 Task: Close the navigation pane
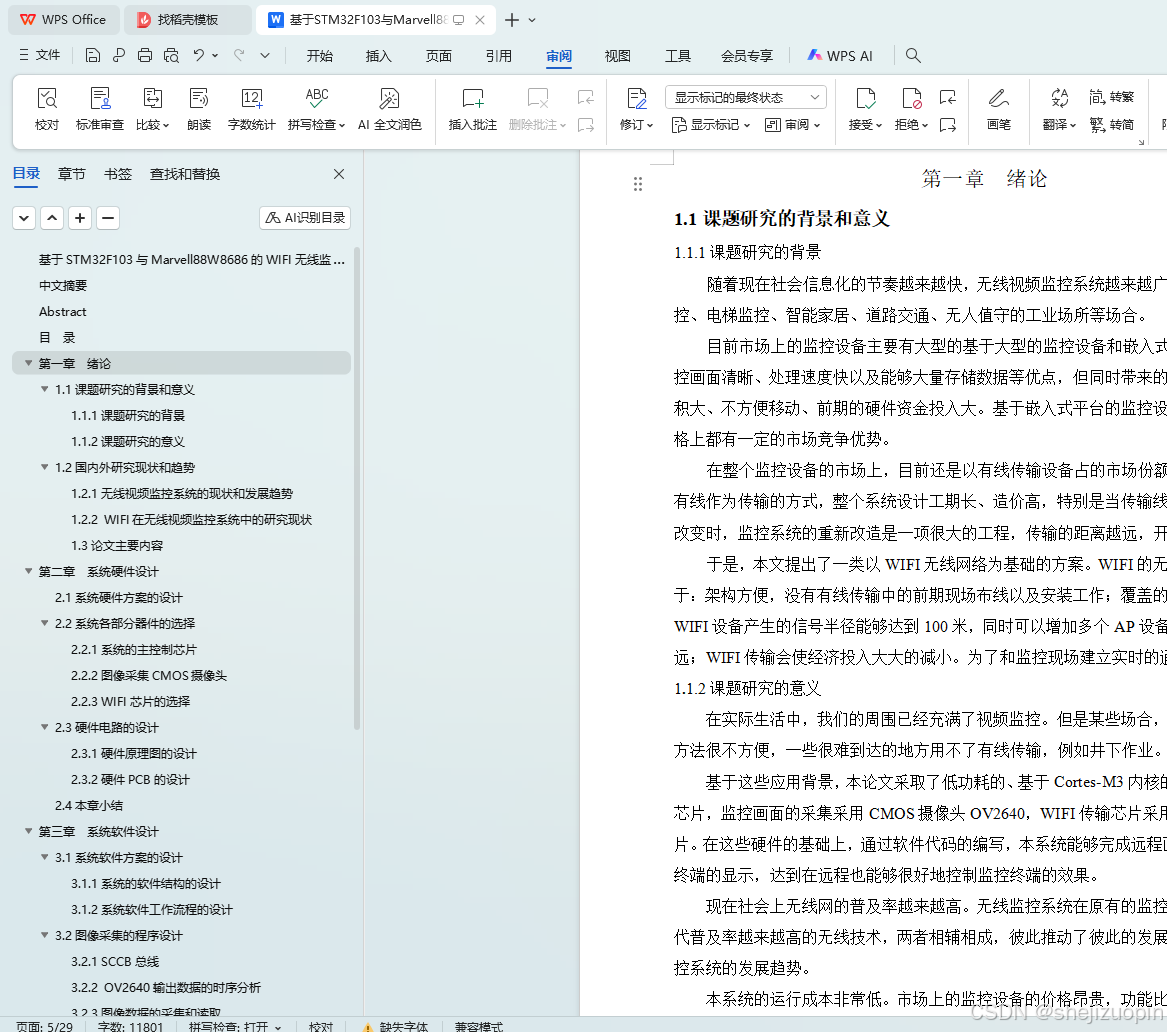339,174
